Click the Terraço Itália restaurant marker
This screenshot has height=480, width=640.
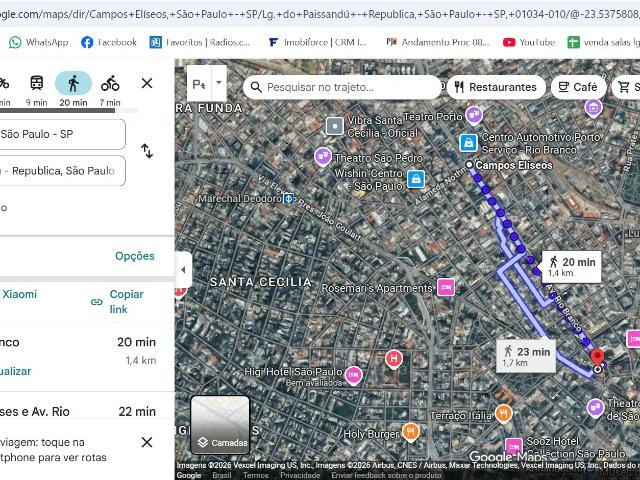click(x=504, y=413)
